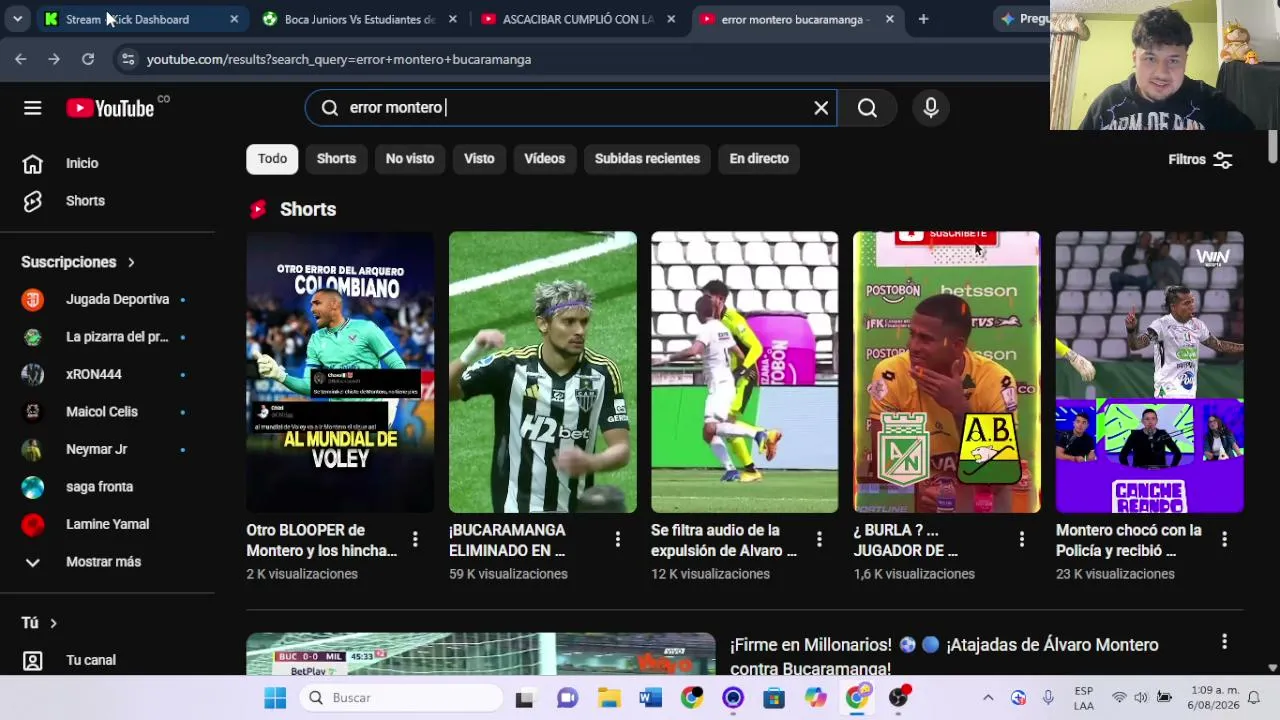This screenshot has height=720, width=1280.
Task: Show hidden system tray icons
Action: [988, 698]
